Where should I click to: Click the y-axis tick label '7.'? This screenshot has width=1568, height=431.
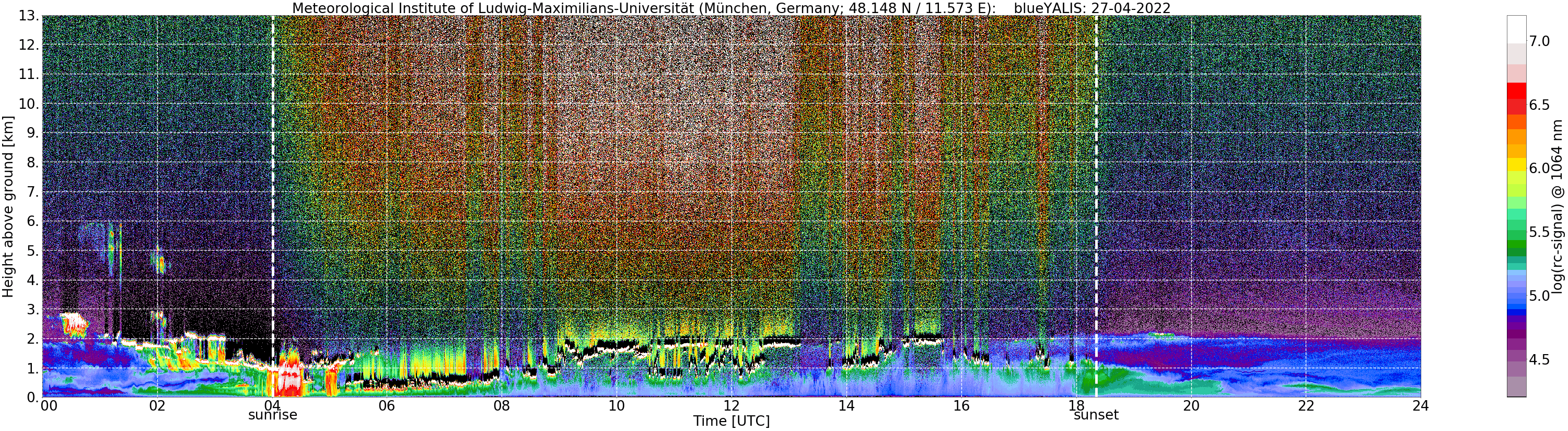33,192
